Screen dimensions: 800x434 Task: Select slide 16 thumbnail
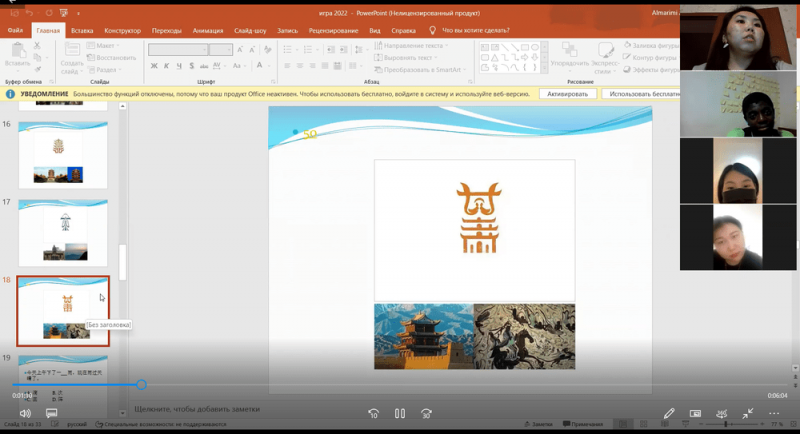tap(63, 155)
